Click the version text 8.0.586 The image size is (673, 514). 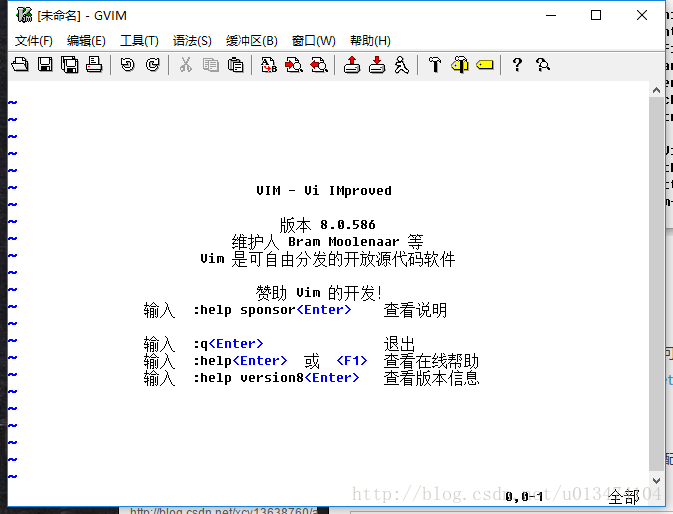(x=348, y=224)
